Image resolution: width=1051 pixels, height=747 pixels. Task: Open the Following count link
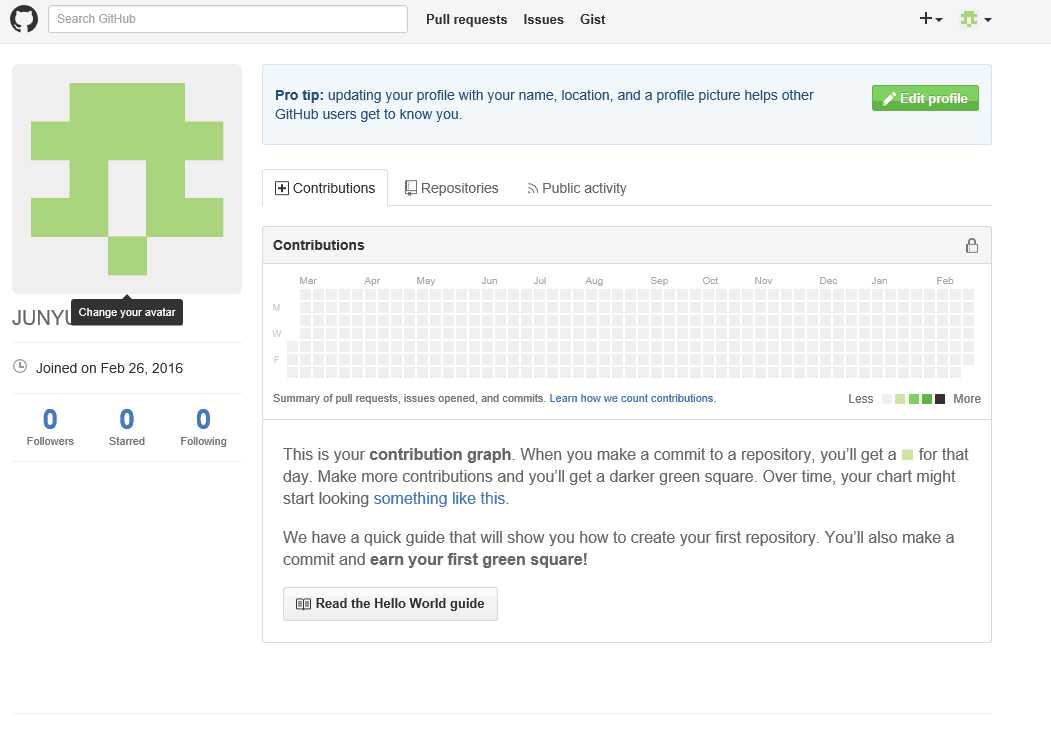point(203,426)
